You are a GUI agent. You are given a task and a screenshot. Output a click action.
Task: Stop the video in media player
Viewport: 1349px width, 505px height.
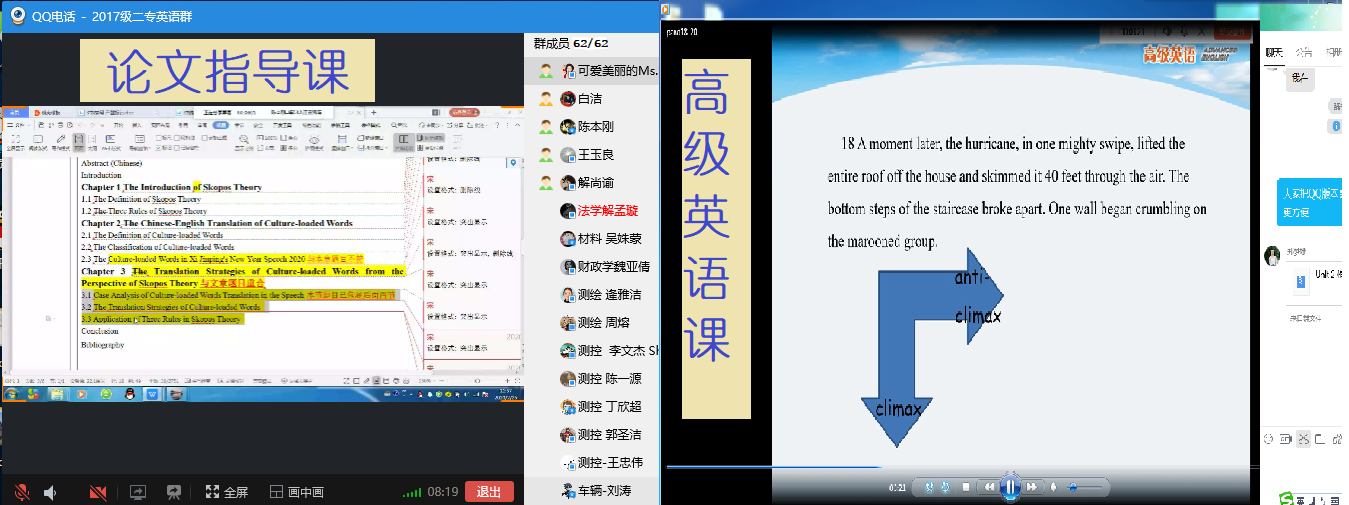[966, 487]
